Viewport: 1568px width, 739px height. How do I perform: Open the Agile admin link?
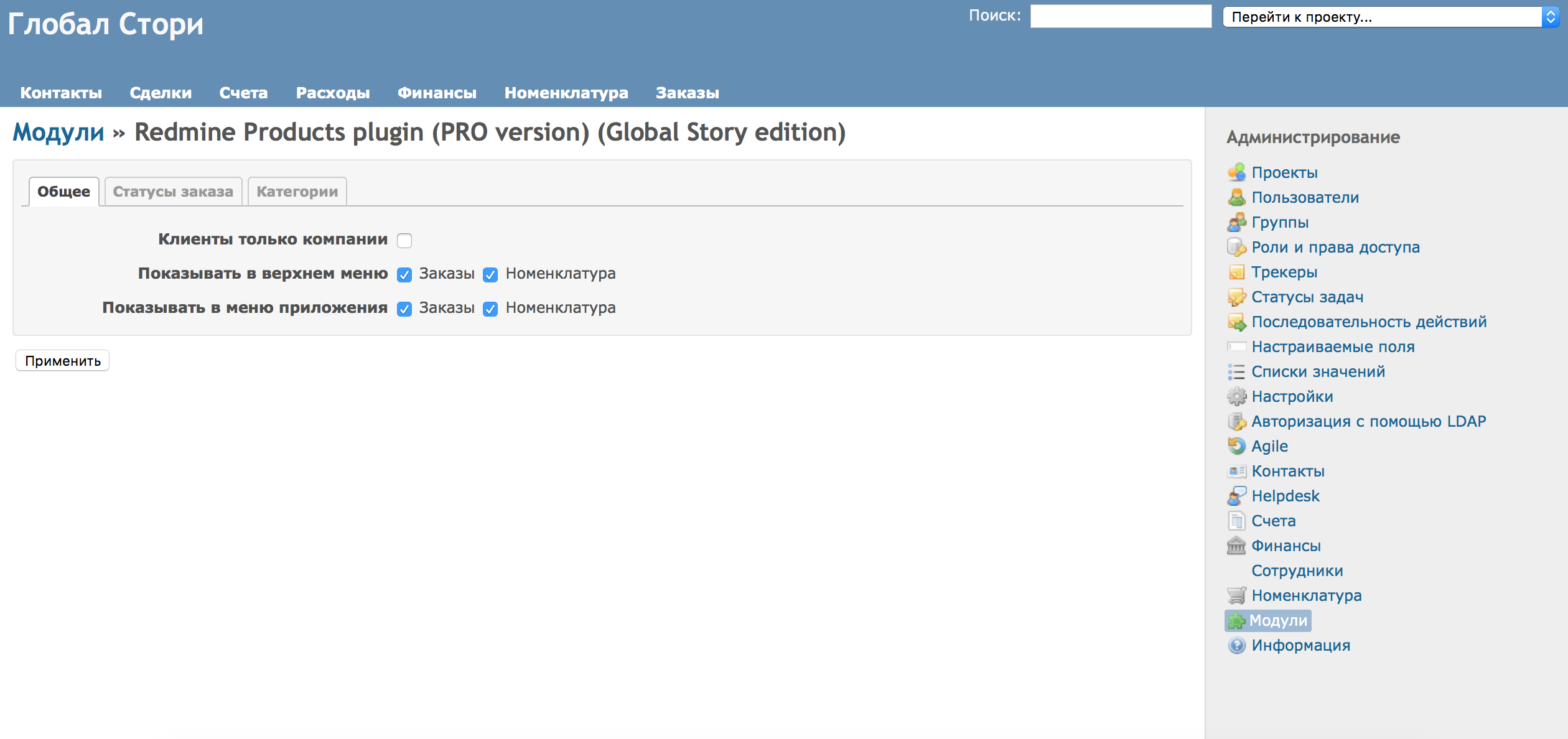tap(1269, 446)
